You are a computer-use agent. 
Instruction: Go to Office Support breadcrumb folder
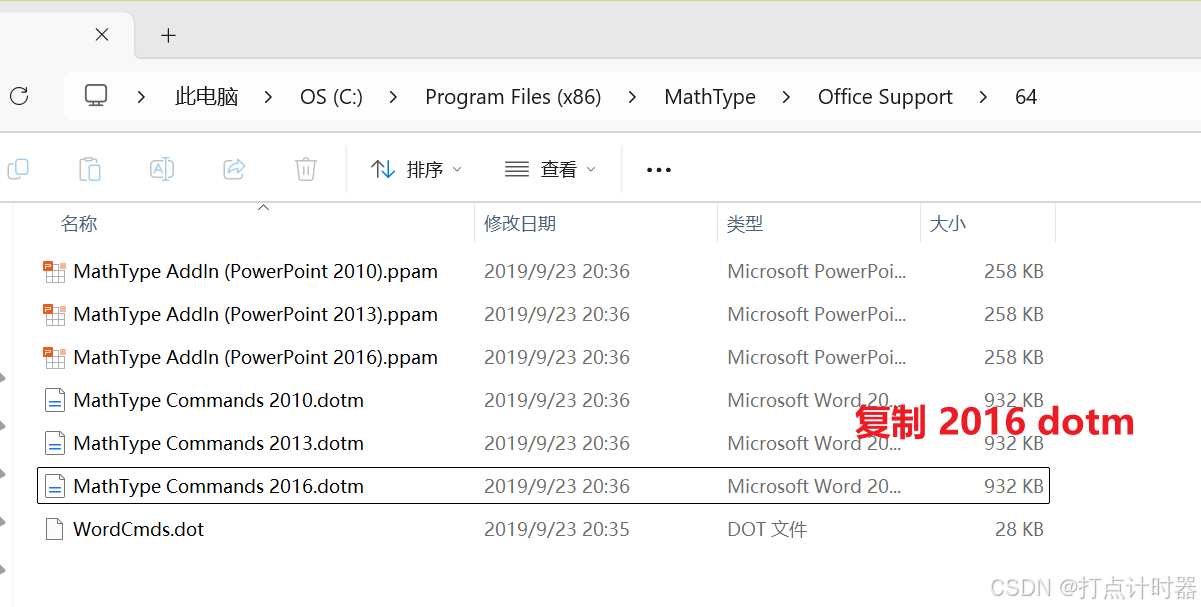(885, 97)
